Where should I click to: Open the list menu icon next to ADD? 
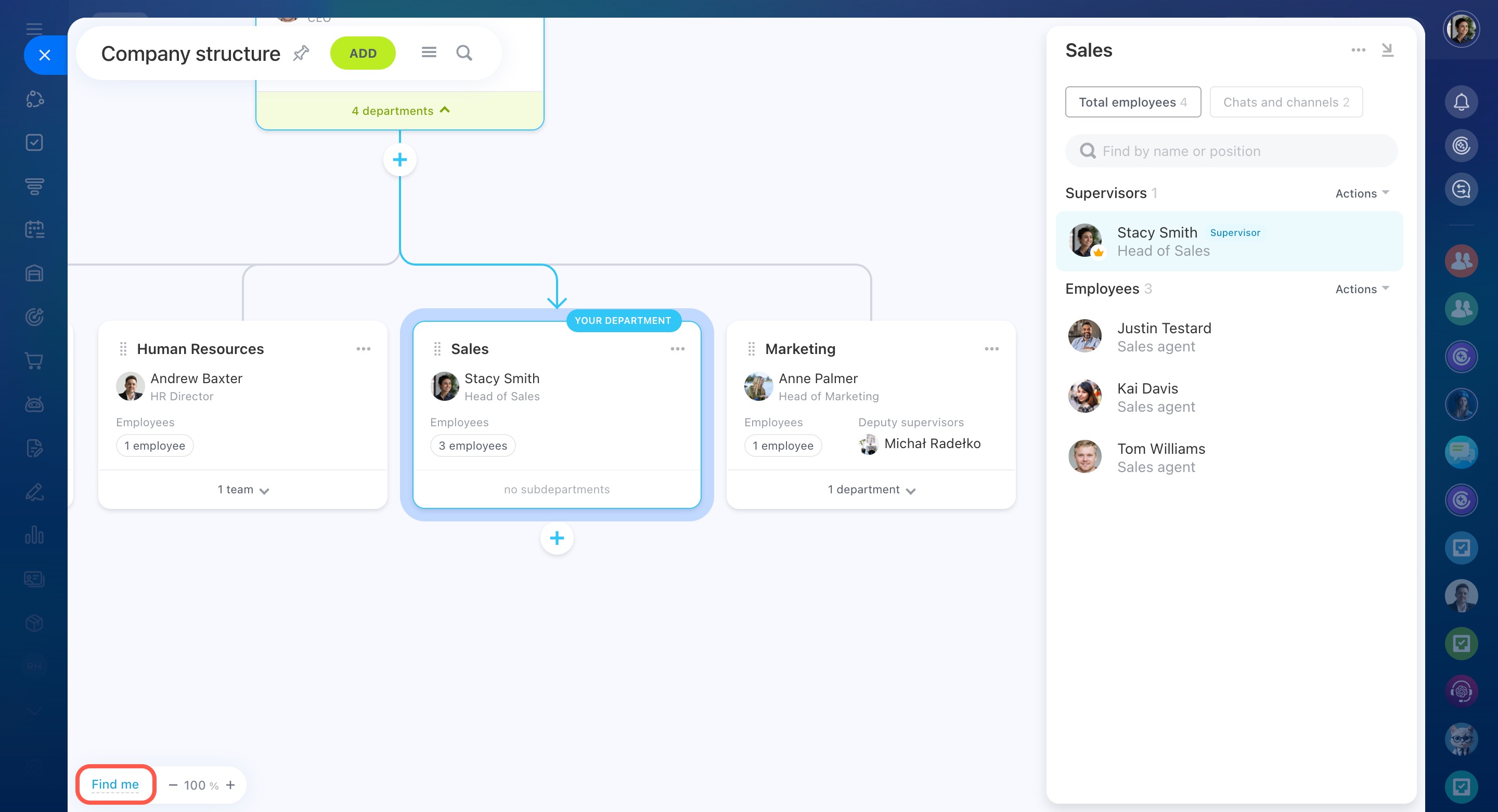[x=429, y=53]
